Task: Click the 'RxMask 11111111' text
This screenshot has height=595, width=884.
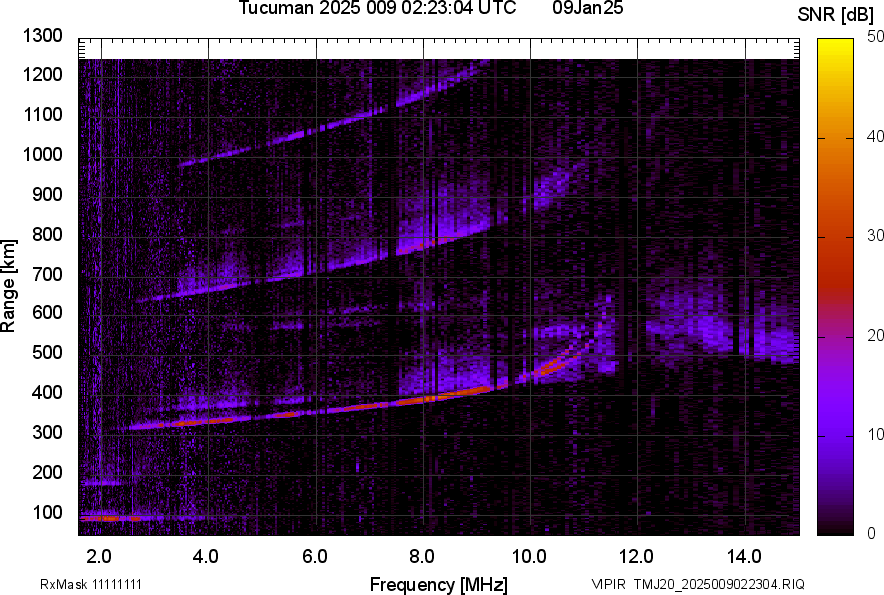Action: 91,584
